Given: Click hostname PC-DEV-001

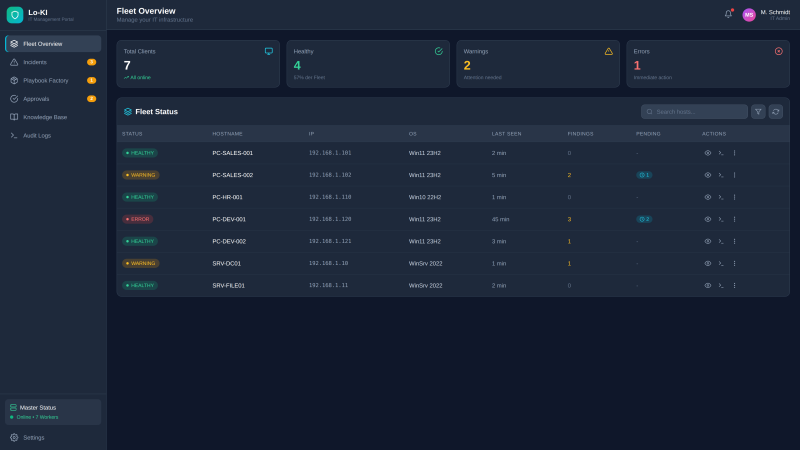Looking at the screenshot, I should [x=229, y=219].
